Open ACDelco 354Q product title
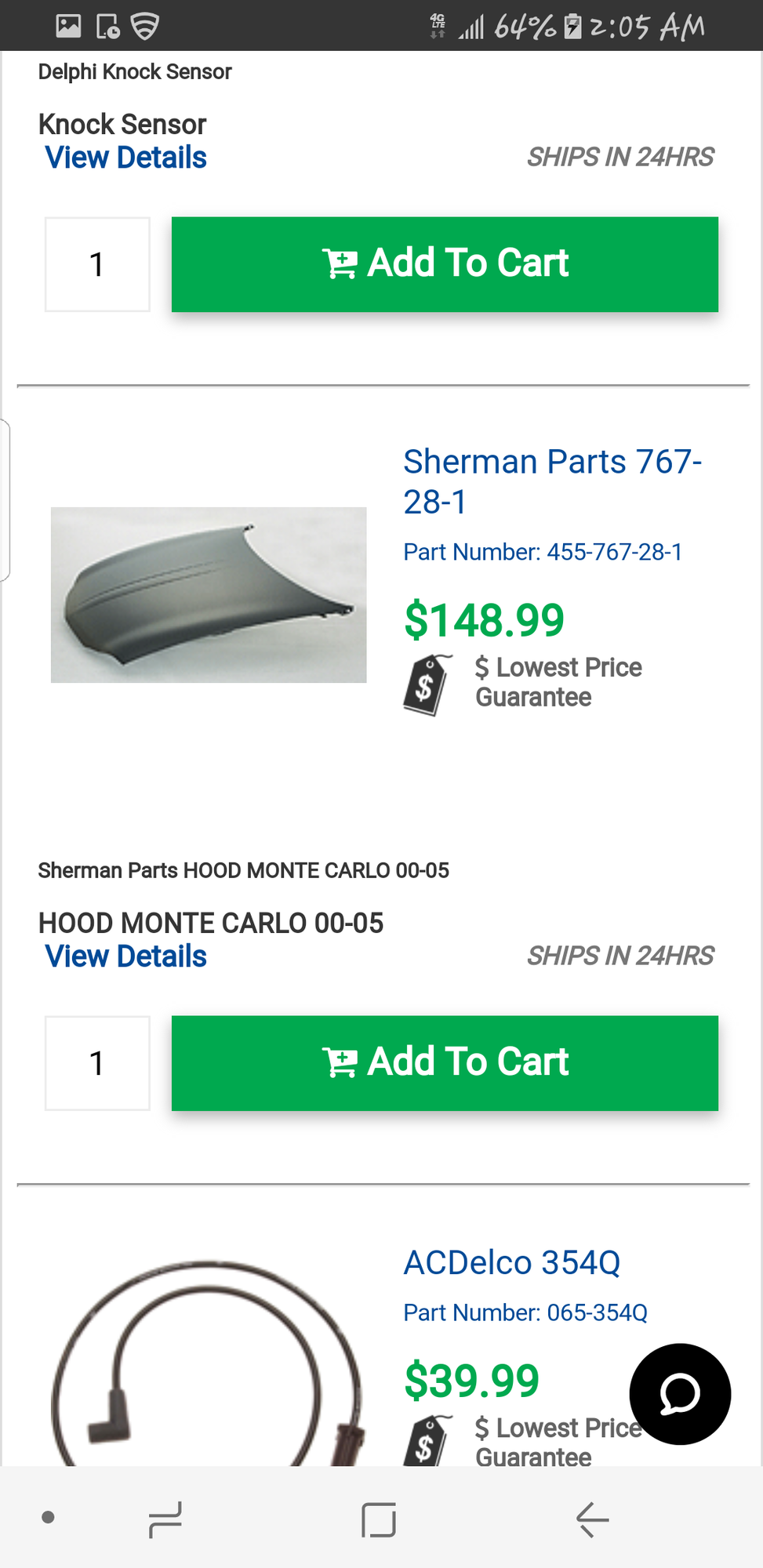The height and width of the screenshot is (1568, 763). tap(512, 1262)
